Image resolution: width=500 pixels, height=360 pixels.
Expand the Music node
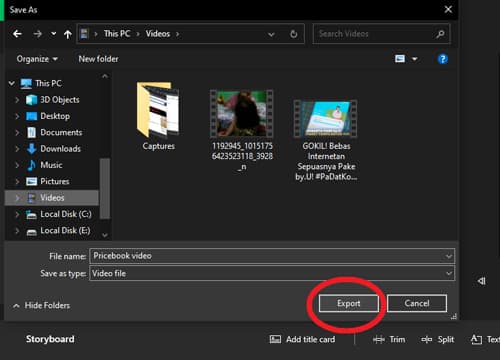[17, 165]
